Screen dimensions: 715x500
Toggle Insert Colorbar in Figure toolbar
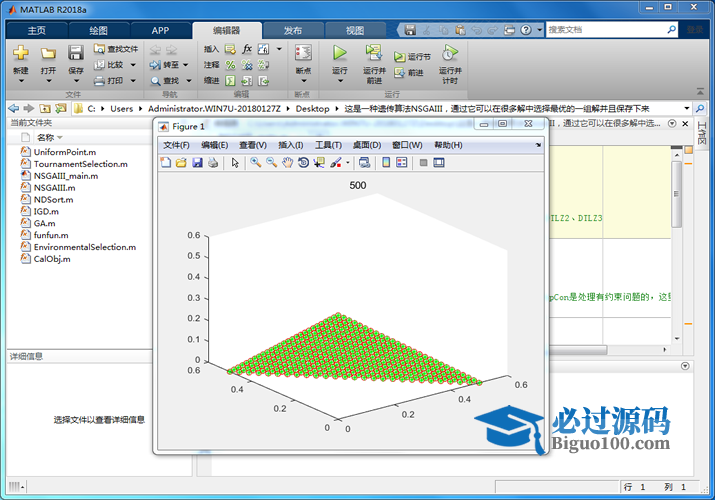click(384, 162)
